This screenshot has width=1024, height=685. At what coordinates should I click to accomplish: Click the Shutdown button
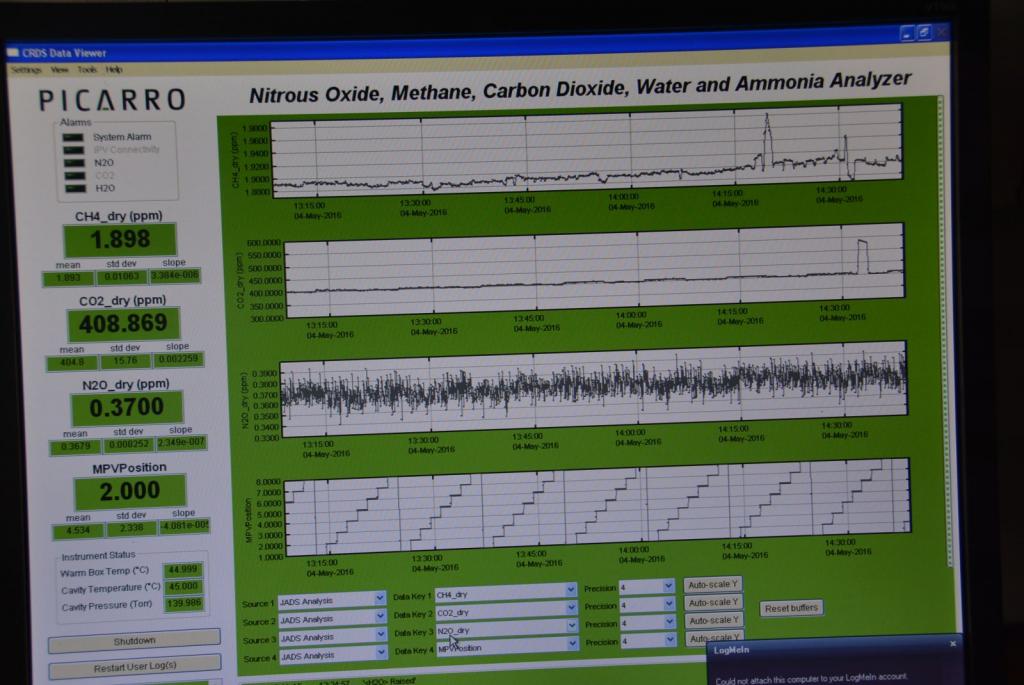134,639
